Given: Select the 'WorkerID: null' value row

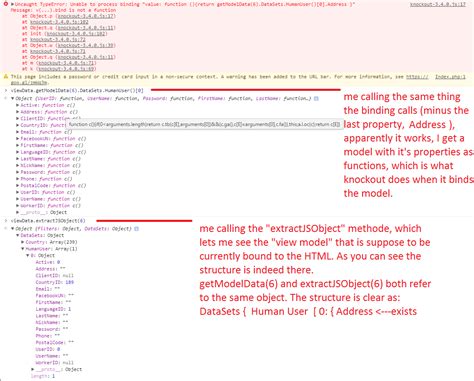Looking at the screenshot, I should click(x=55, y=363).
